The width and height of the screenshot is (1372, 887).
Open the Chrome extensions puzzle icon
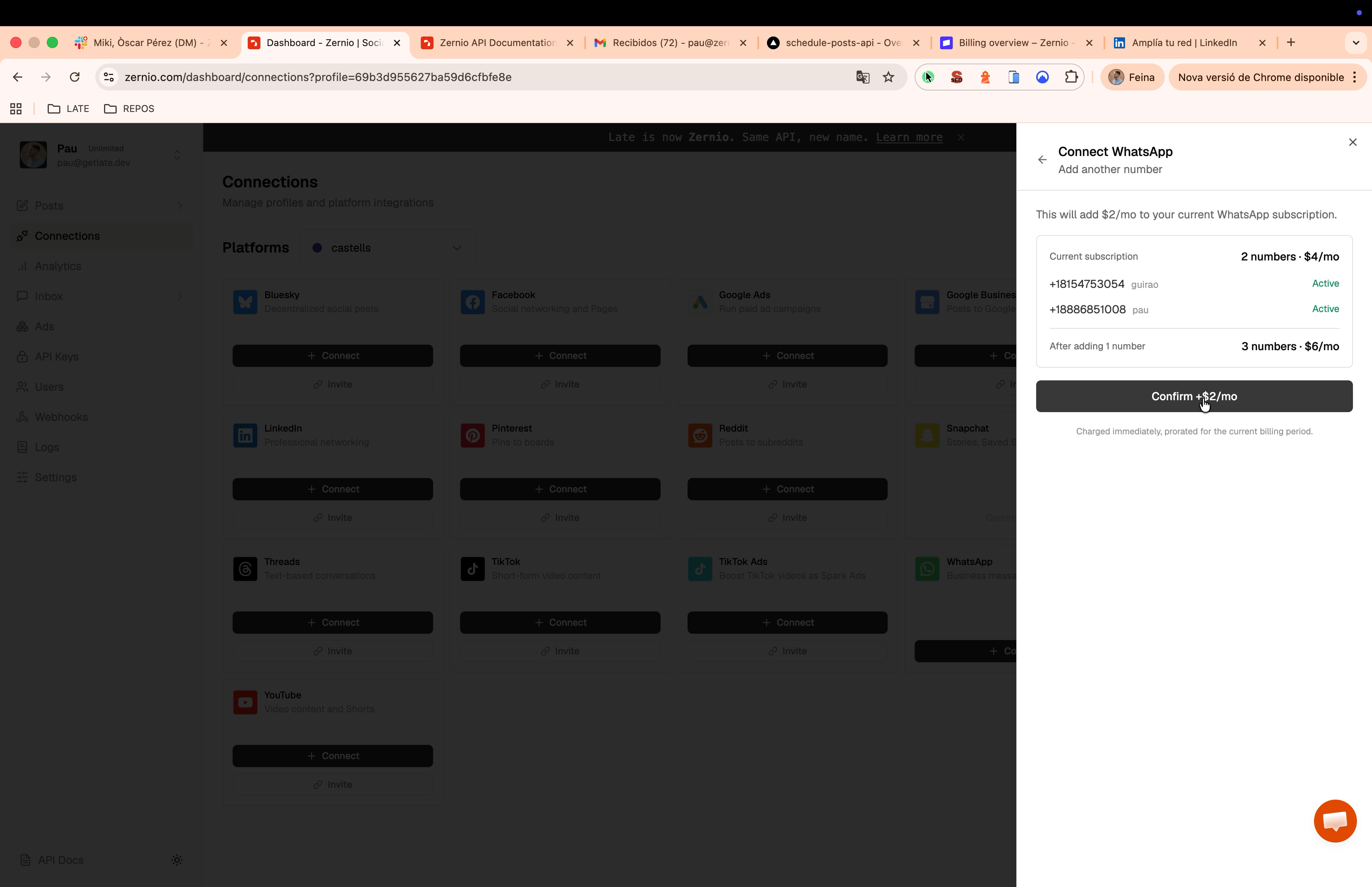click(x=1071, y=77)
